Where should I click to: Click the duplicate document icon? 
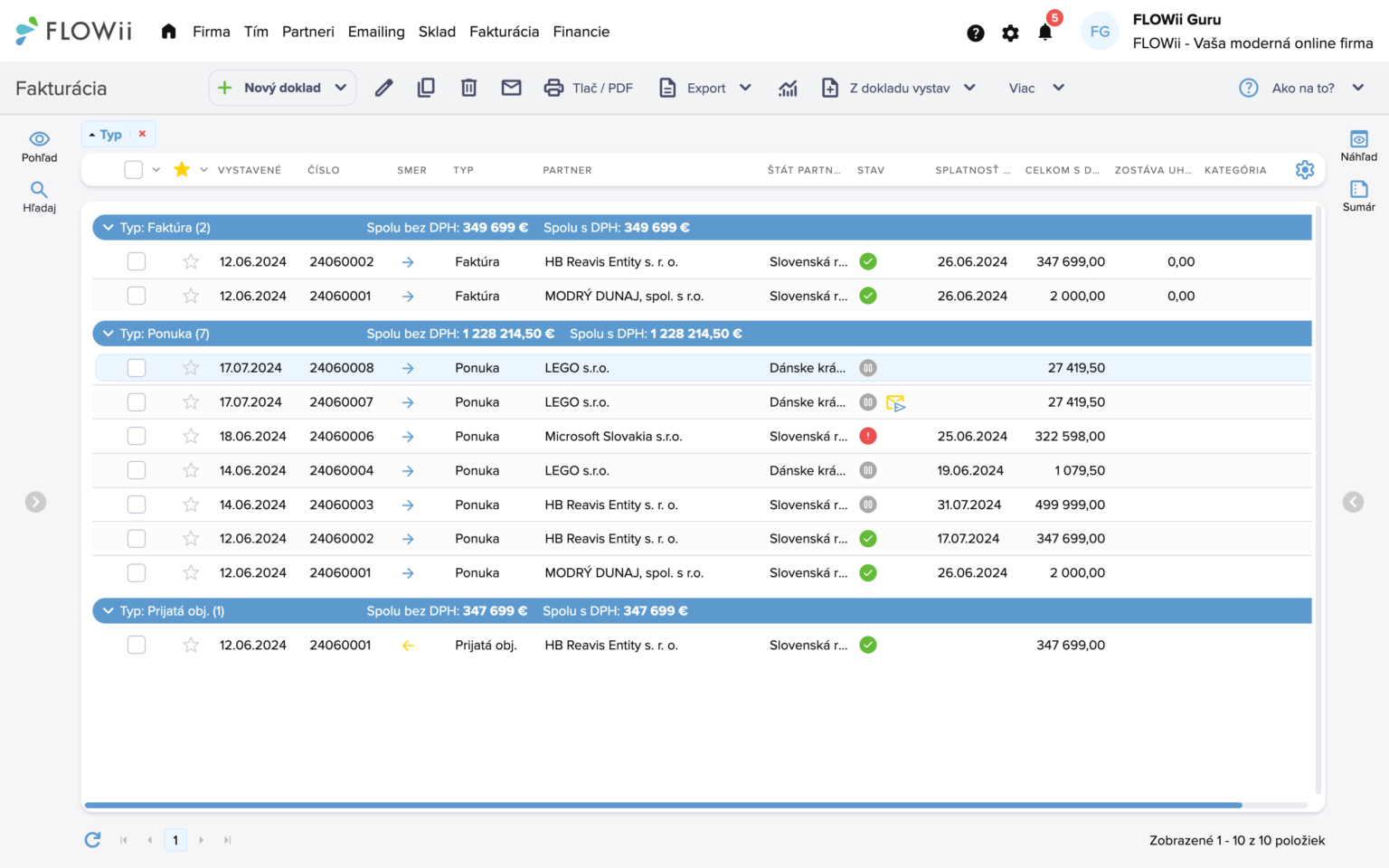click(x=426, y=88)
